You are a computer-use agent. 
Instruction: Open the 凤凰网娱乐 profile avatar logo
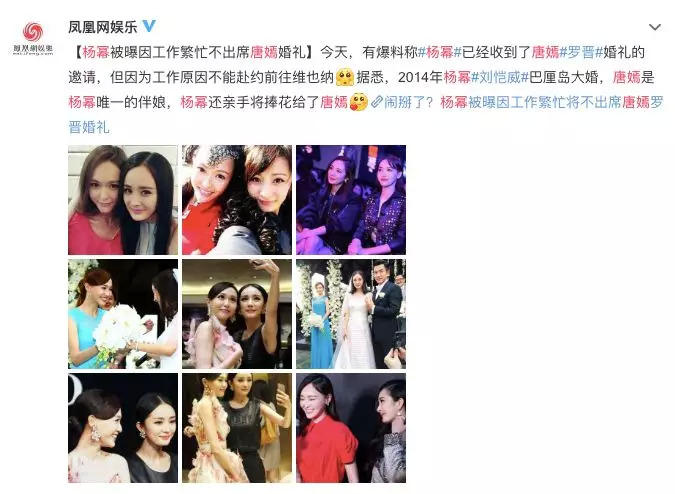coord(33,38)
